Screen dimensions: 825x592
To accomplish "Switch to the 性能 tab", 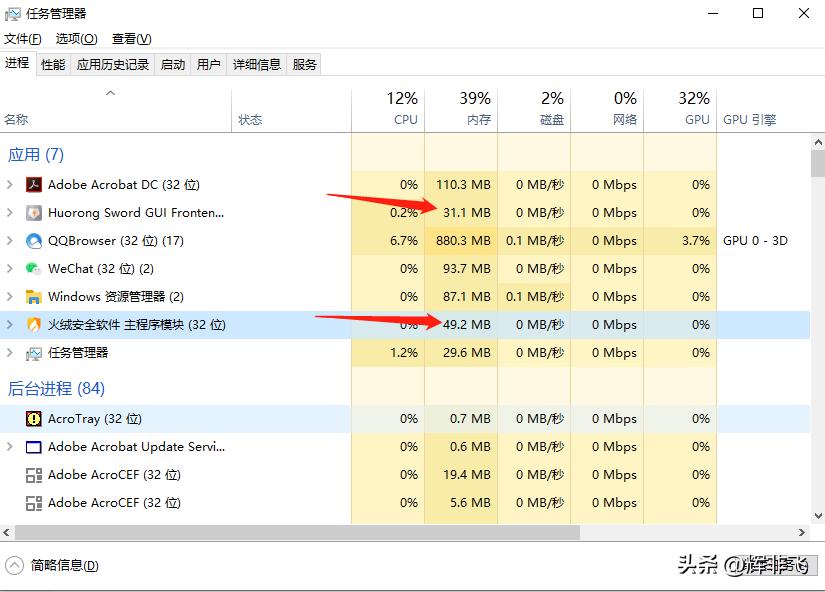I will 51,63.
